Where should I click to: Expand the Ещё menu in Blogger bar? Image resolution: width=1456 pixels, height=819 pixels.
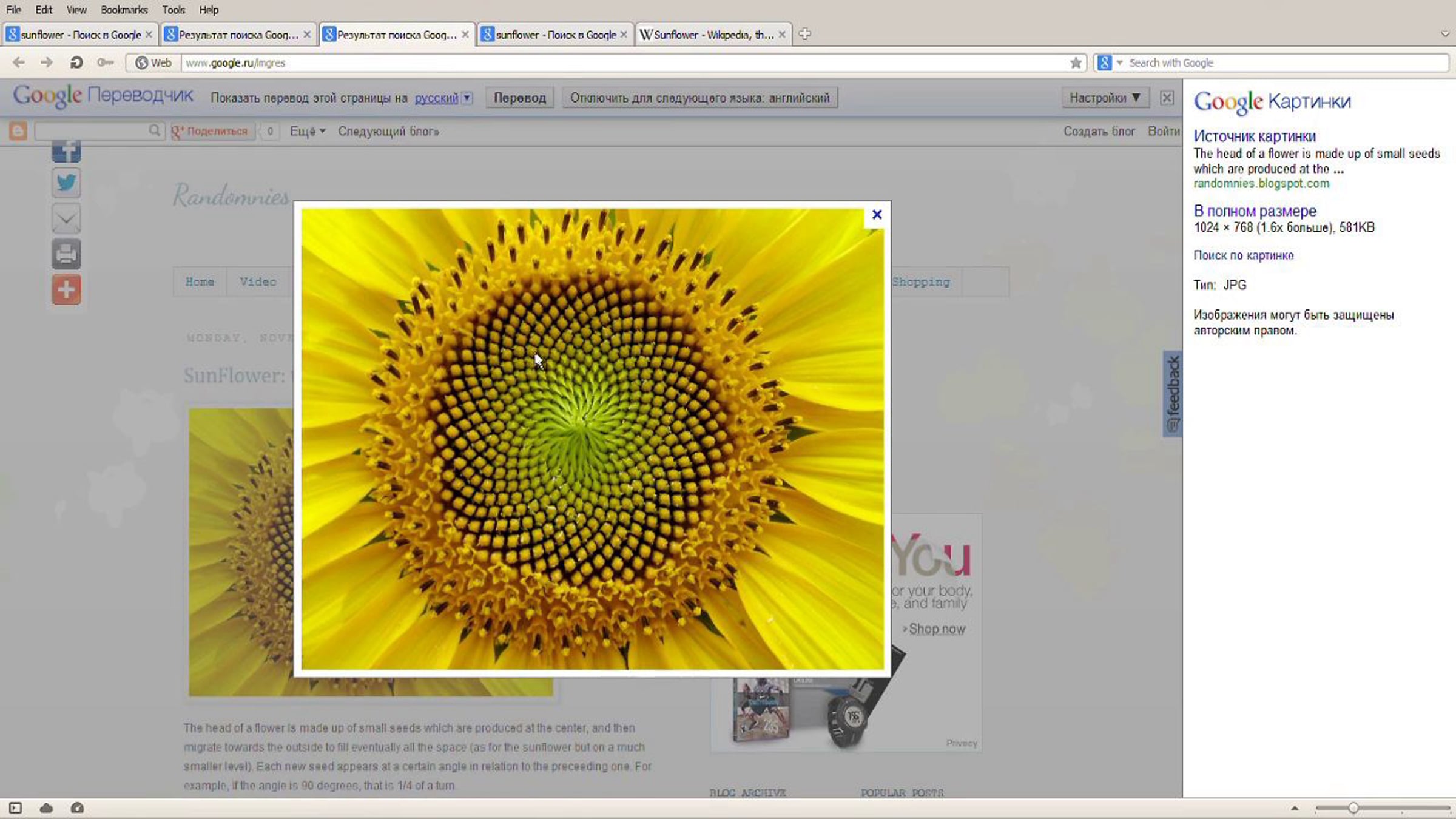308,131
